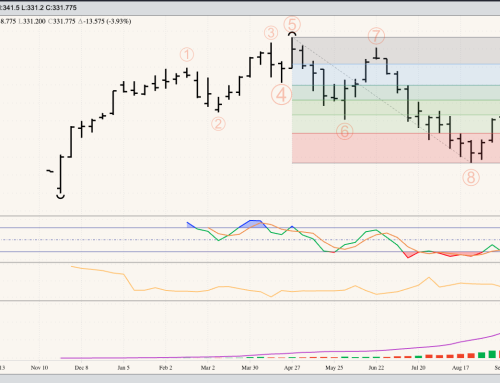500x383 pixels.
Task: Select the swing-low arc marker below the lowest bar
Action: point(60,197)
